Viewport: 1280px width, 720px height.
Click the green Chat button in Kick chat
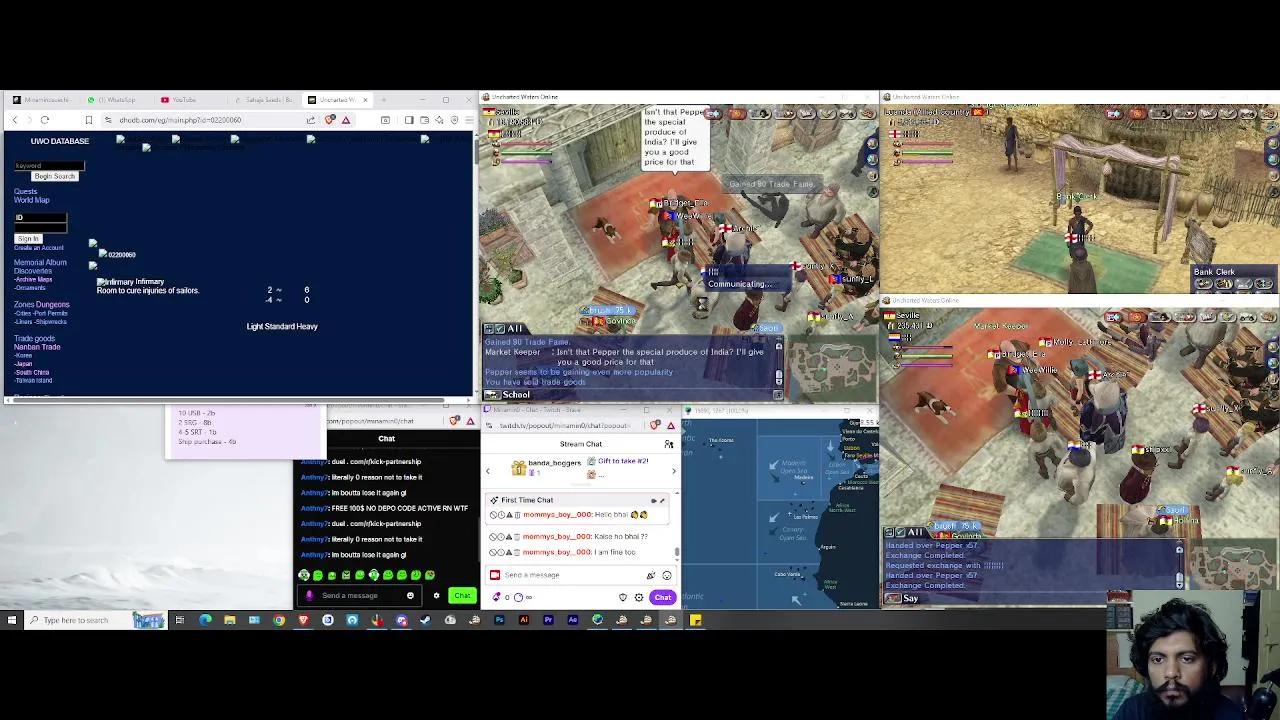click(x=461, y=596)
